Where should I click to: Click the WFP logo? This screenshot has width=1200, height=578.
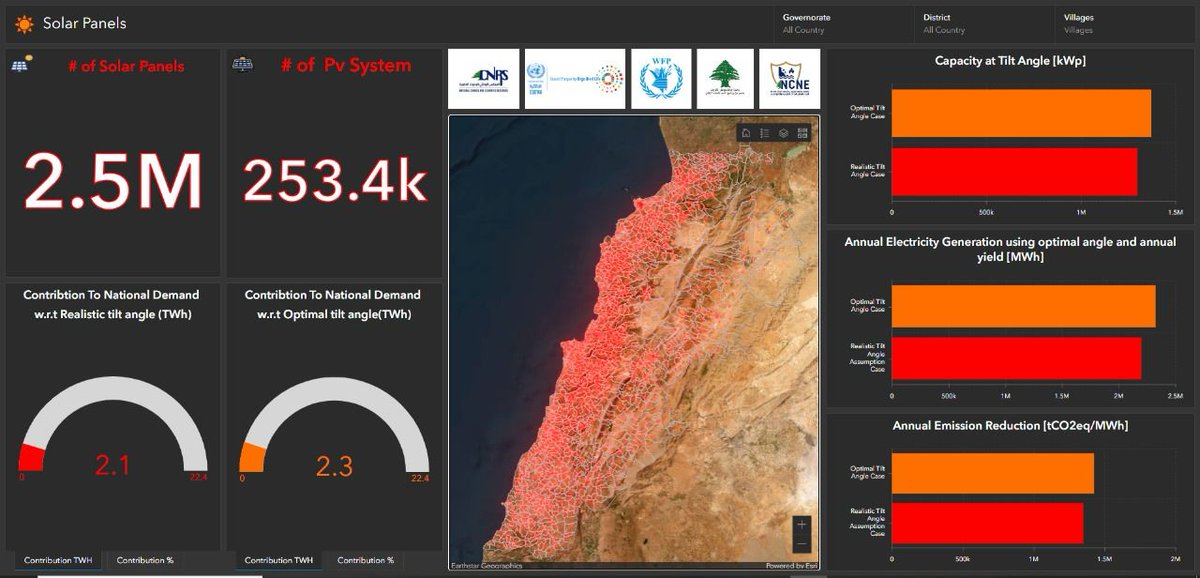tap(661, 78)
